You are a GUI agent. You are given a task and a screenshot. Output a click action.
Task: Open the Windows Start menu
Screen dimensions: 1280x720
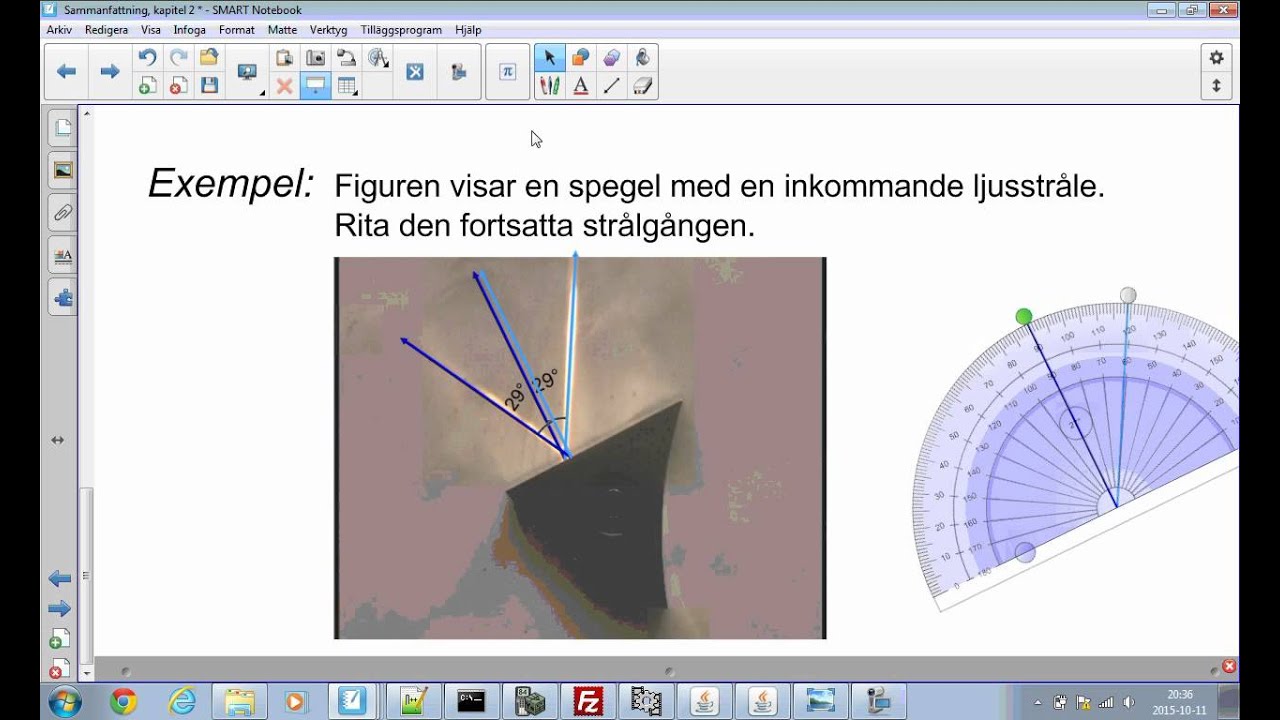[x=64, y=701]
